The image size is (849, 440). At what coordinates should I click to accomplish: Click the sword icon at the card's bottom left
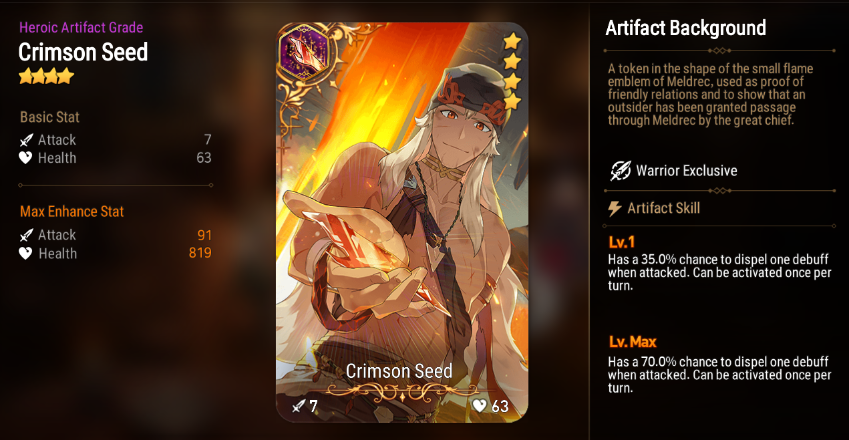(x=298, y=406)
